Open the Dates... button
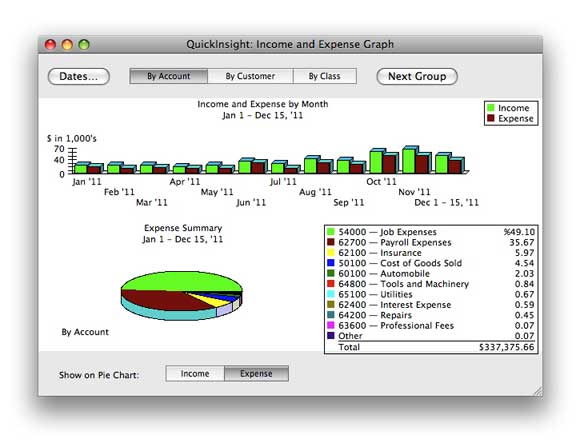 pos(79,76)
